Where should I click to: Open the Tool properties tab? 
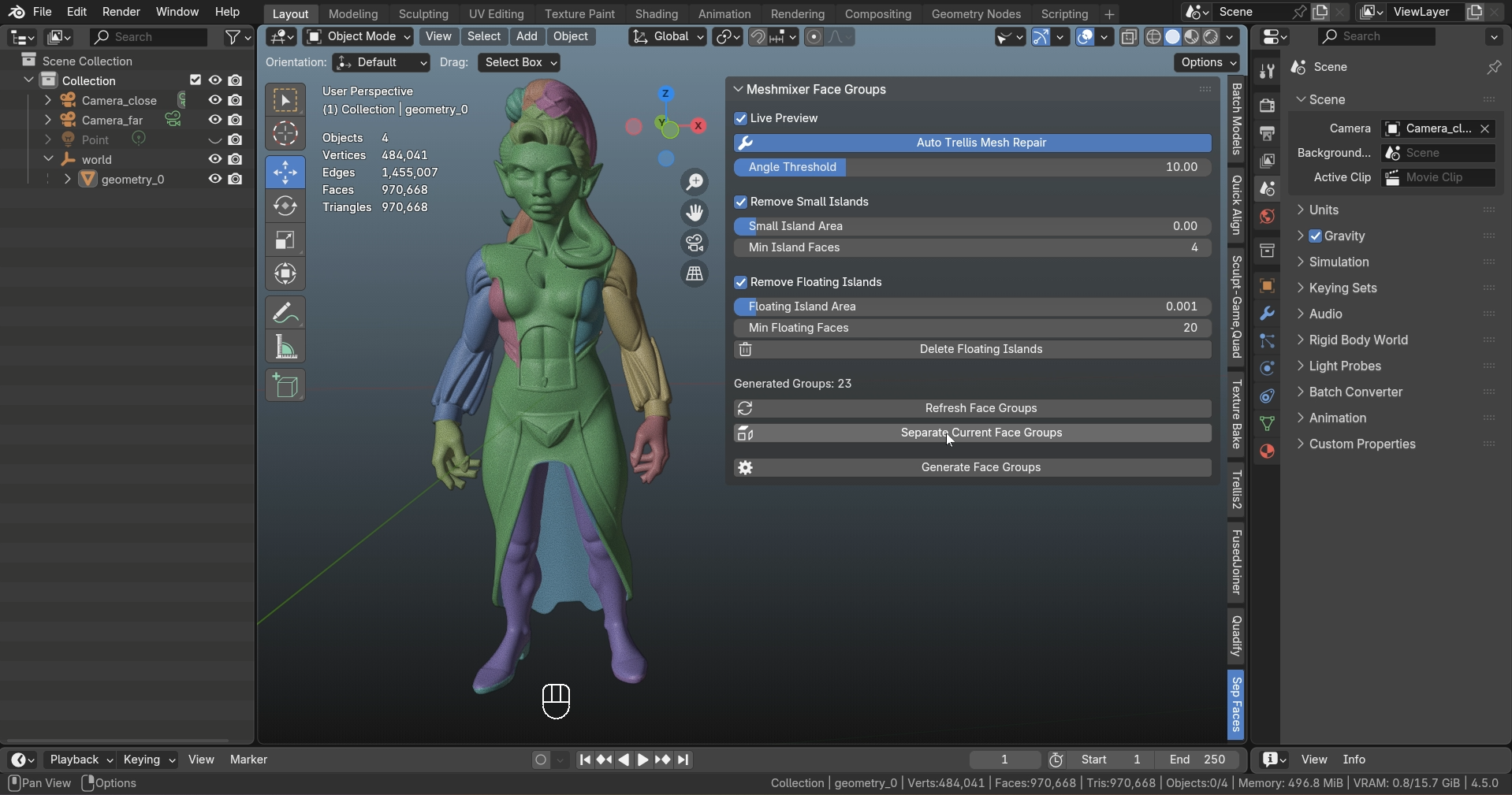pyautogui.click(x=1267, y=72)
